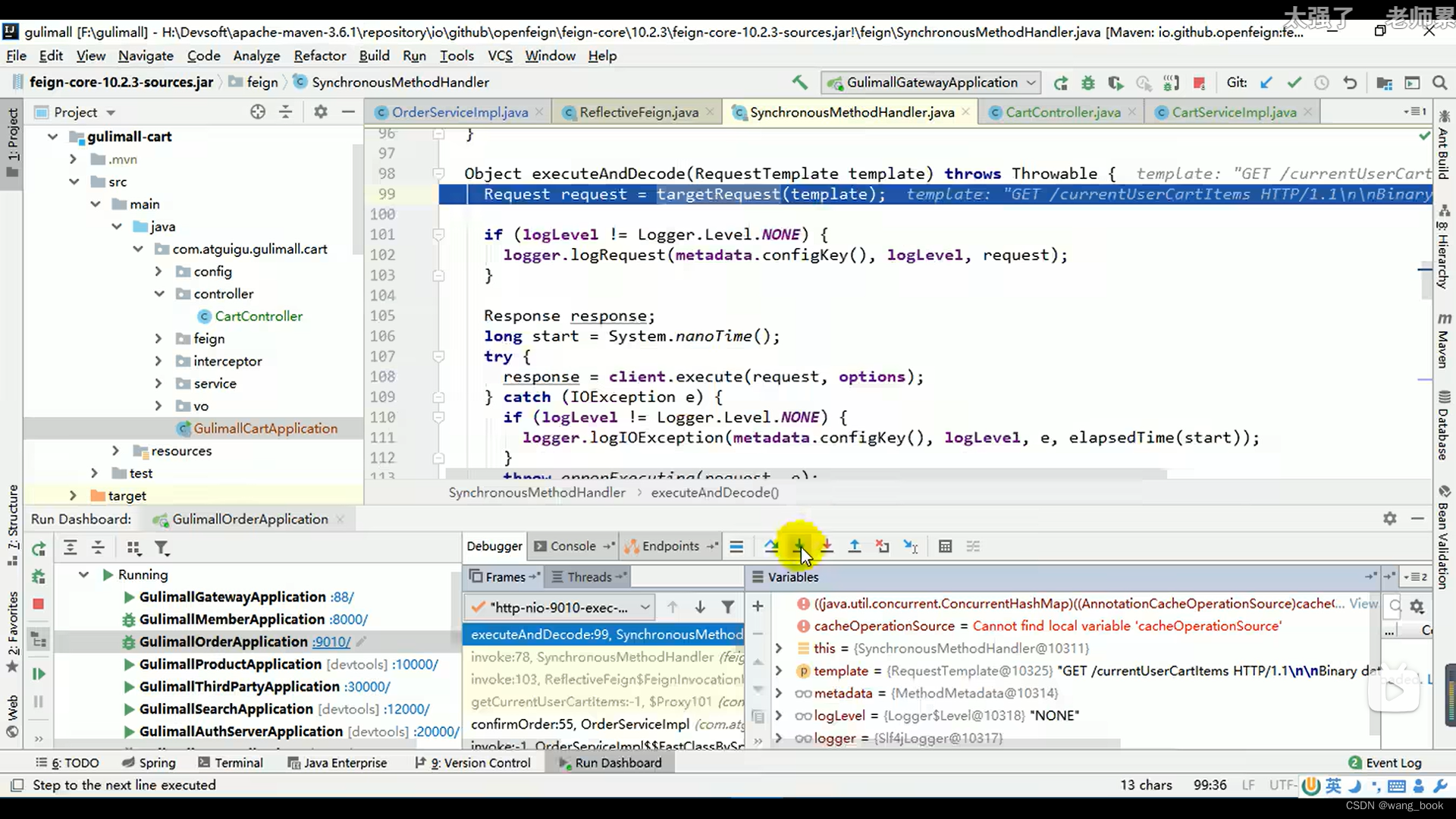Expand the resources folder node
1456x819 pixels.
pos(115,451)
